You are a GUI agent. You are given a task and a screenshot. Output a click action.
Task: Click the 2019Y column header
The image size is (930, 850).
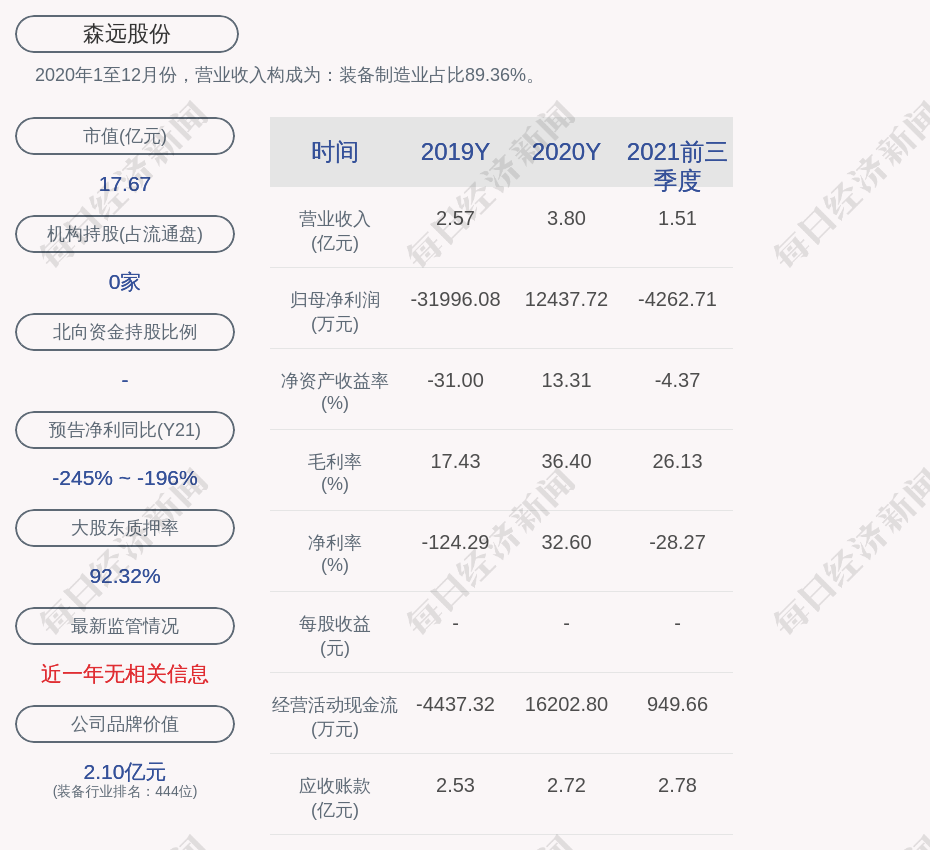pos(455,152)
